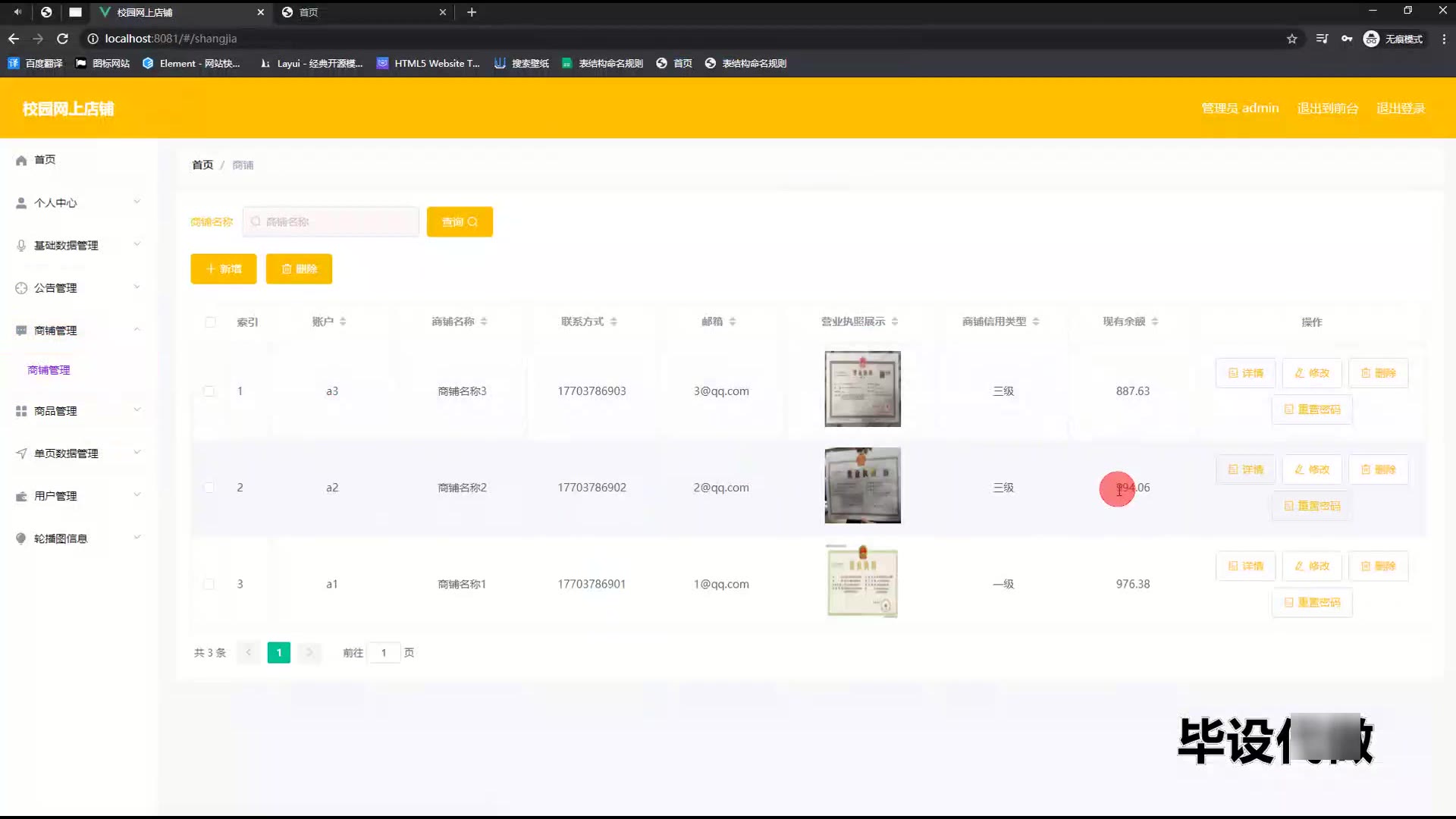Viewport: 1456px width, 819px height.
Task: Sort by 邮箱 column
Action: coord(733,322)
